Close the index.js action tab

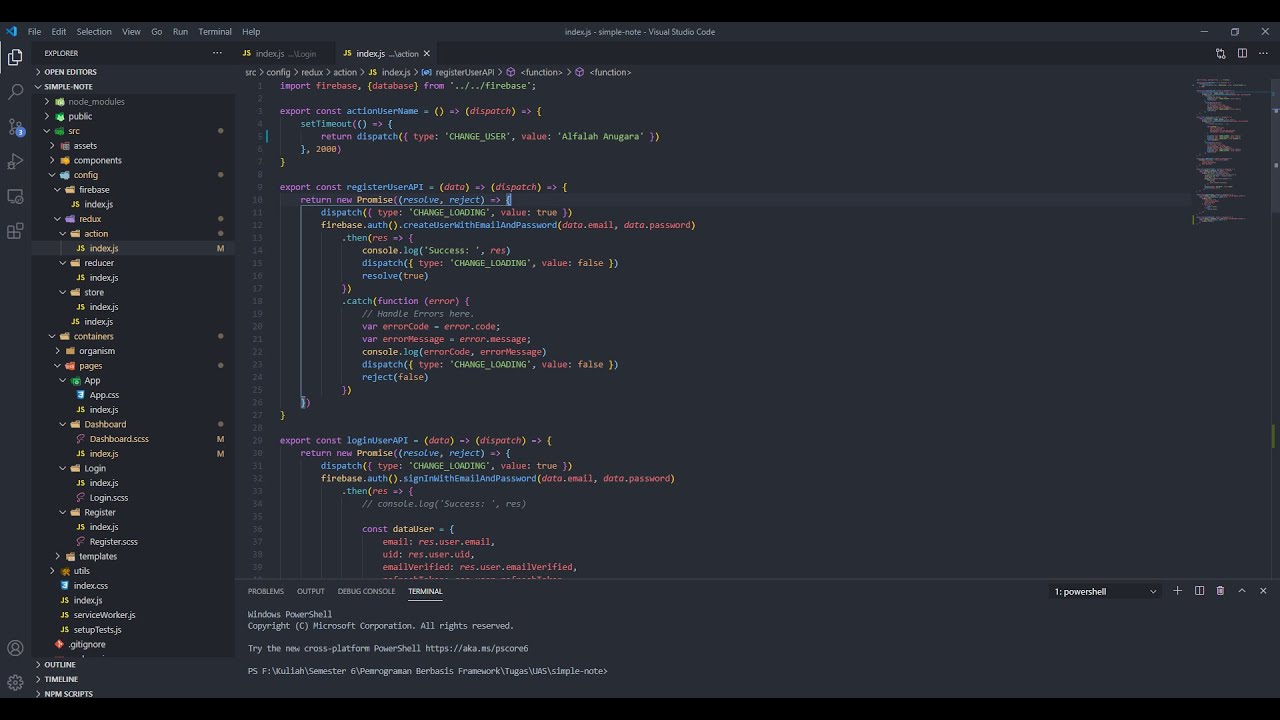click(427, 54)
